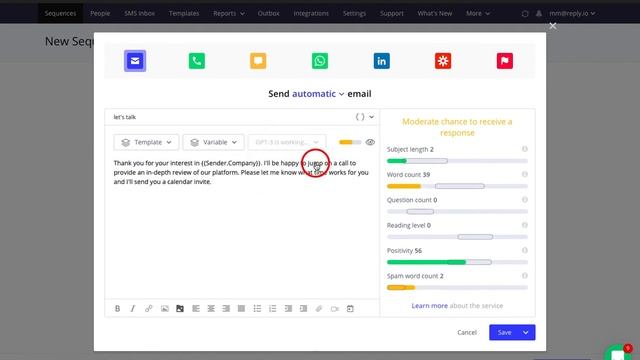640x360 pixels.
Task: Show info for Positivity metric
Action: coord(524,250)
